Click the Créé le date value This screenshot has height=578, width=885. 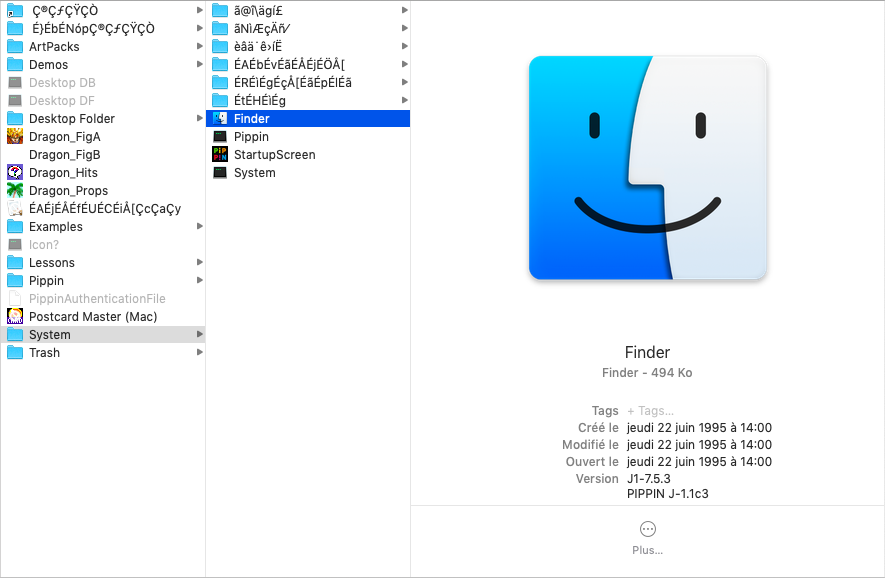coord(699,428)
